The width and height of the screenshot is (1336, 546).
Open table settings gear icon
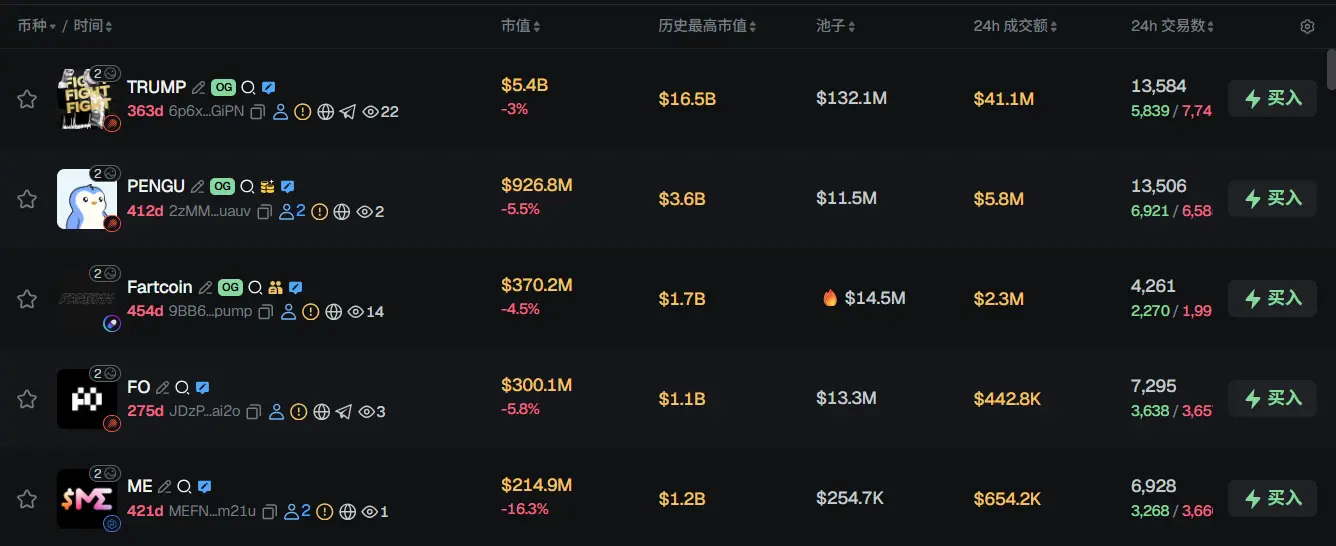point(1307,27)
